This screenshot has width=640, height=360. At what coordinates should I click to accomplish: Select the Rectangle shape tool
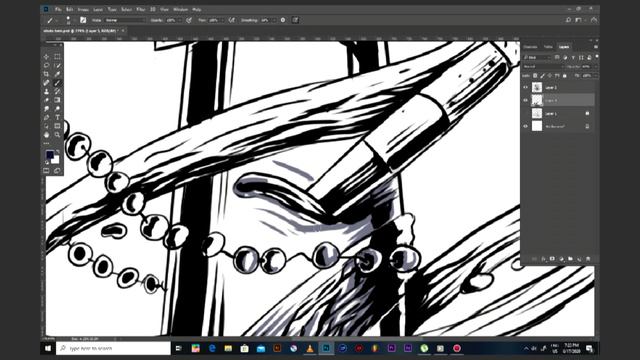click(57, 126)
